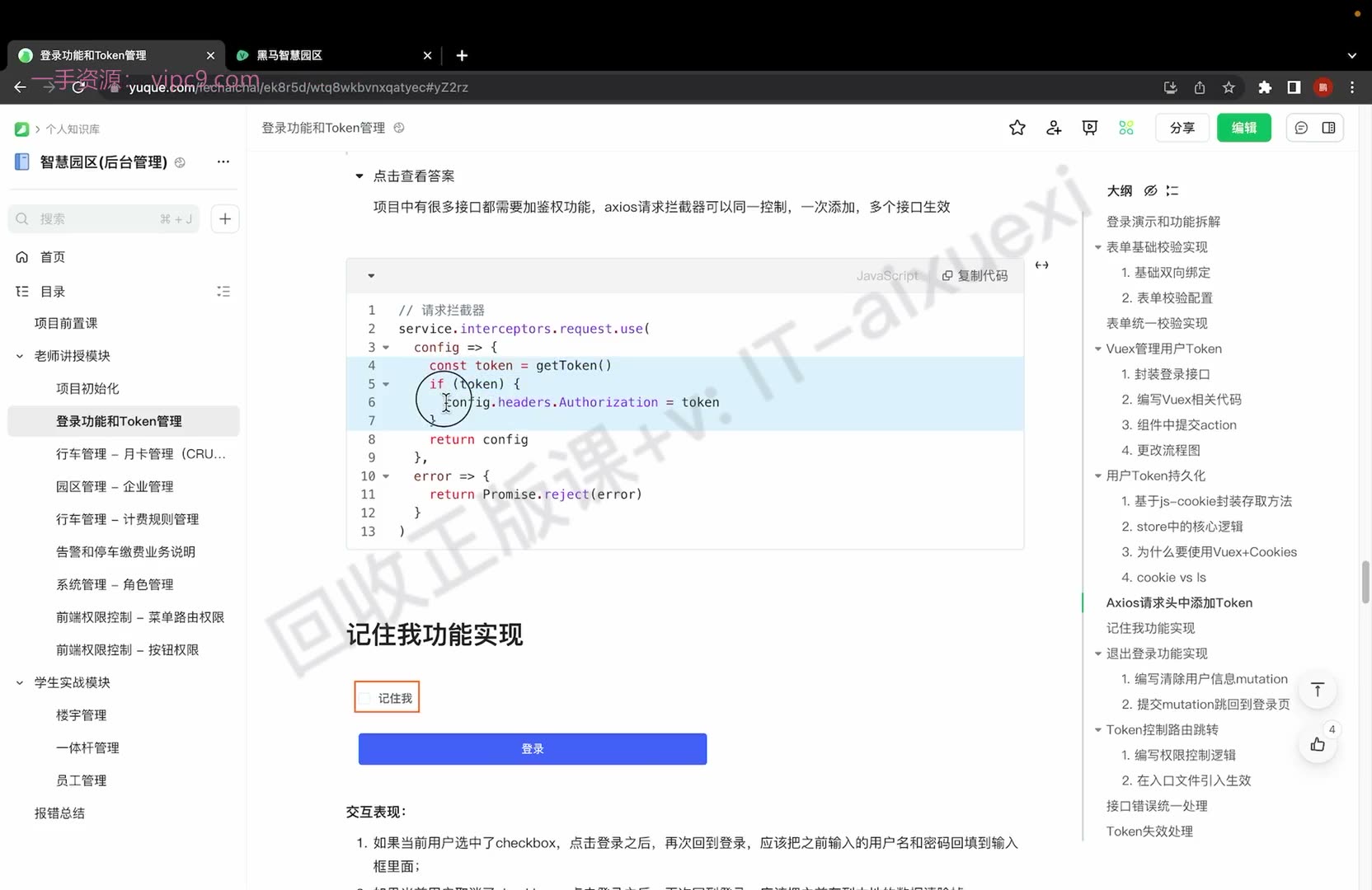Bookmark this page in the browser
The image size is (1372, 890).
point(1229,87)
